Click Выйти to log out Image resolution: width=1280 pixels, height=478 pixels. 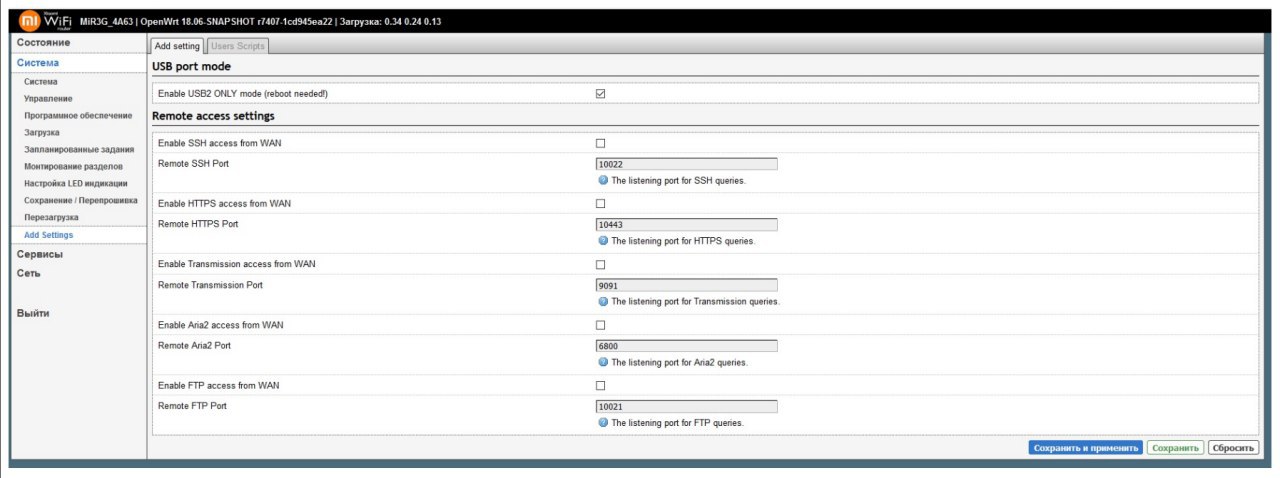[x=33, y=313]
